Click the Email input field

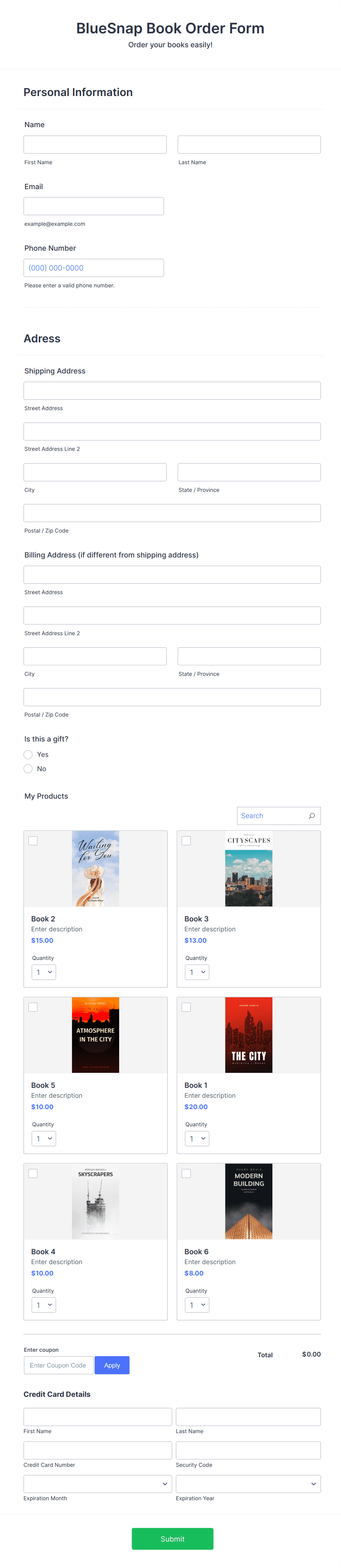[x=93, y=206]
